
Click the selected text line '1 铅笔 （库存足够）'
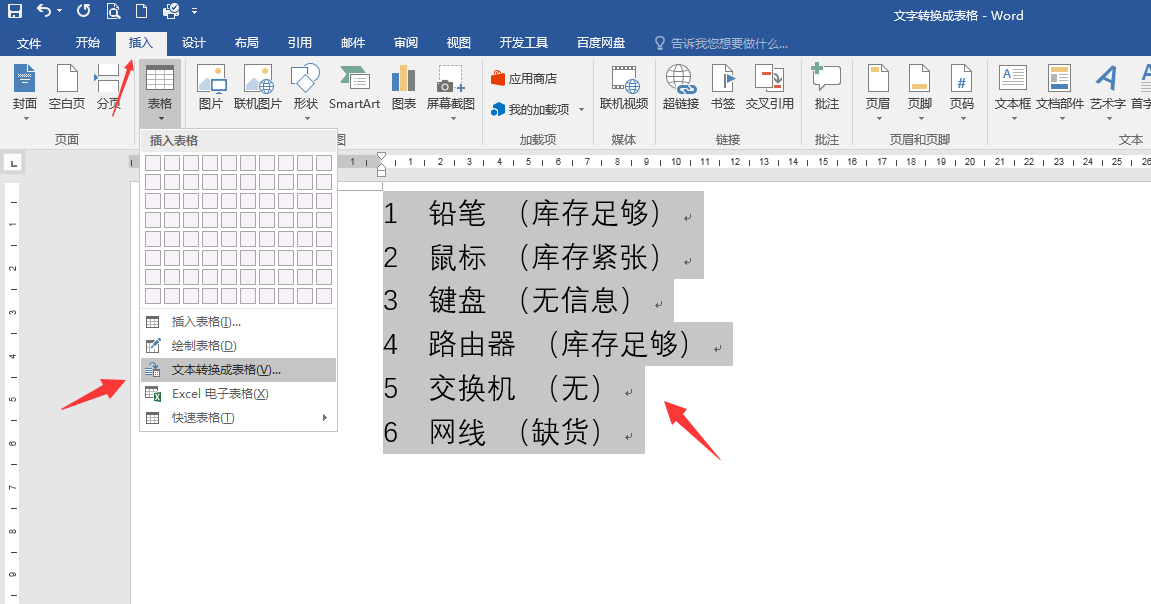pyautogui.click(x=543, y=214)
